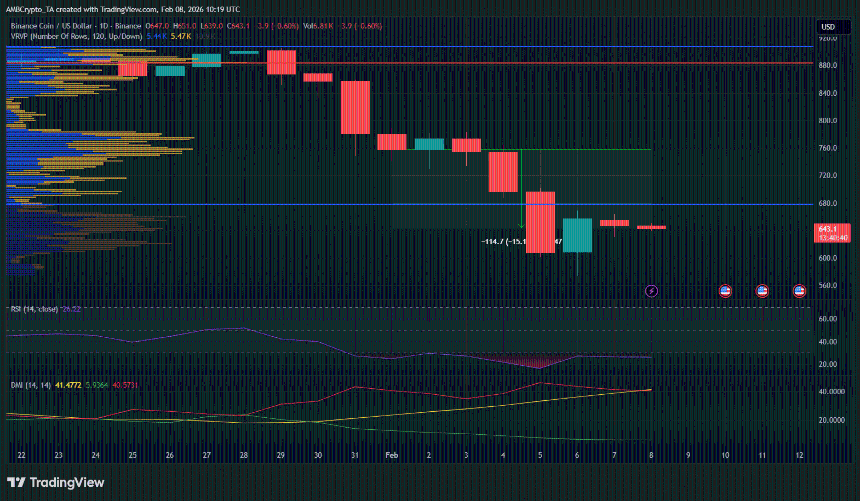Click the large red candle on the 31st
Image resolution: width=860 pixels, height=501 pixels.
(x=356, y=107)
